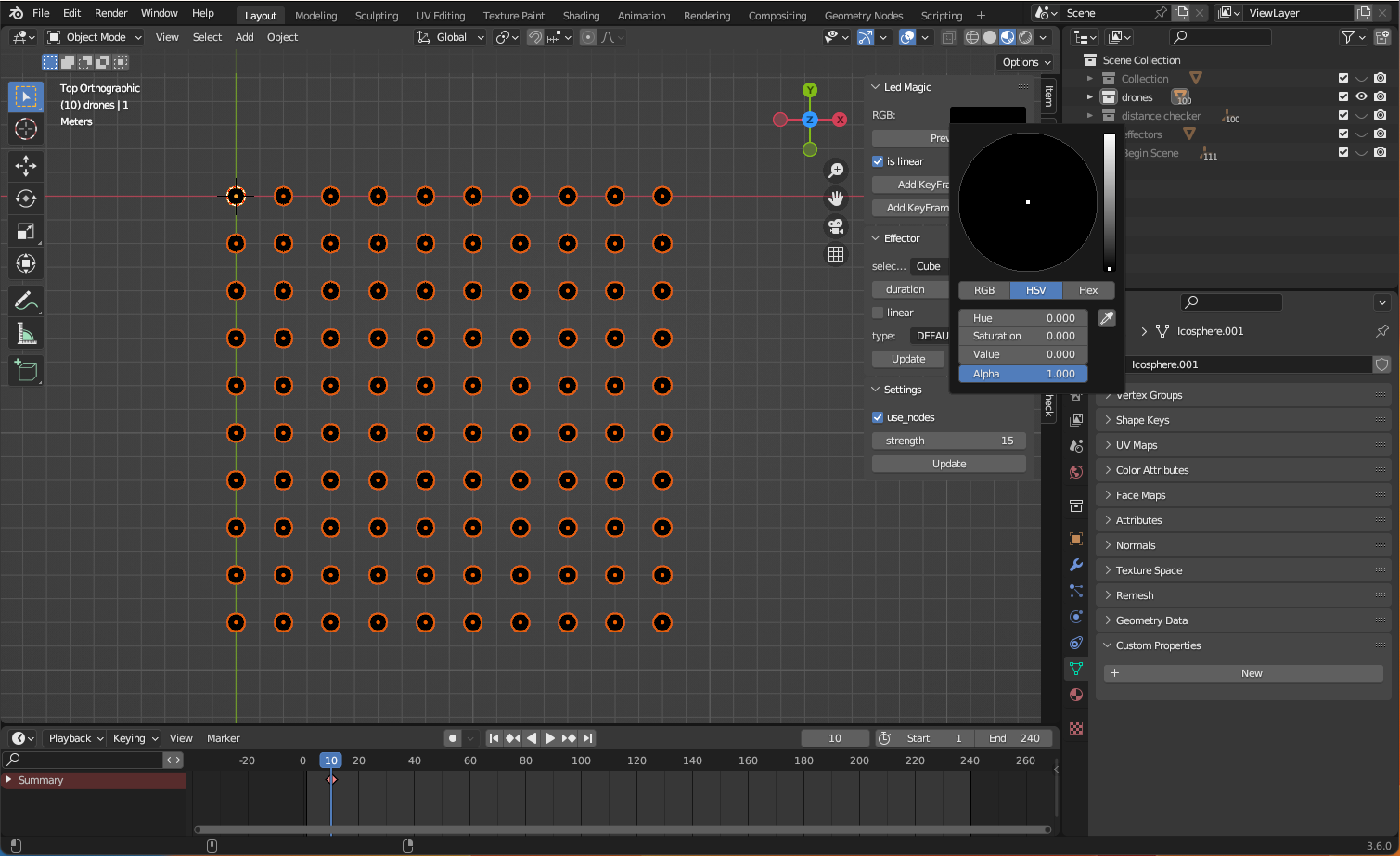The height and width of the screenshot is (856, 1400).
Task: Click the Add Cube tool icon
Action: point(26,371)
